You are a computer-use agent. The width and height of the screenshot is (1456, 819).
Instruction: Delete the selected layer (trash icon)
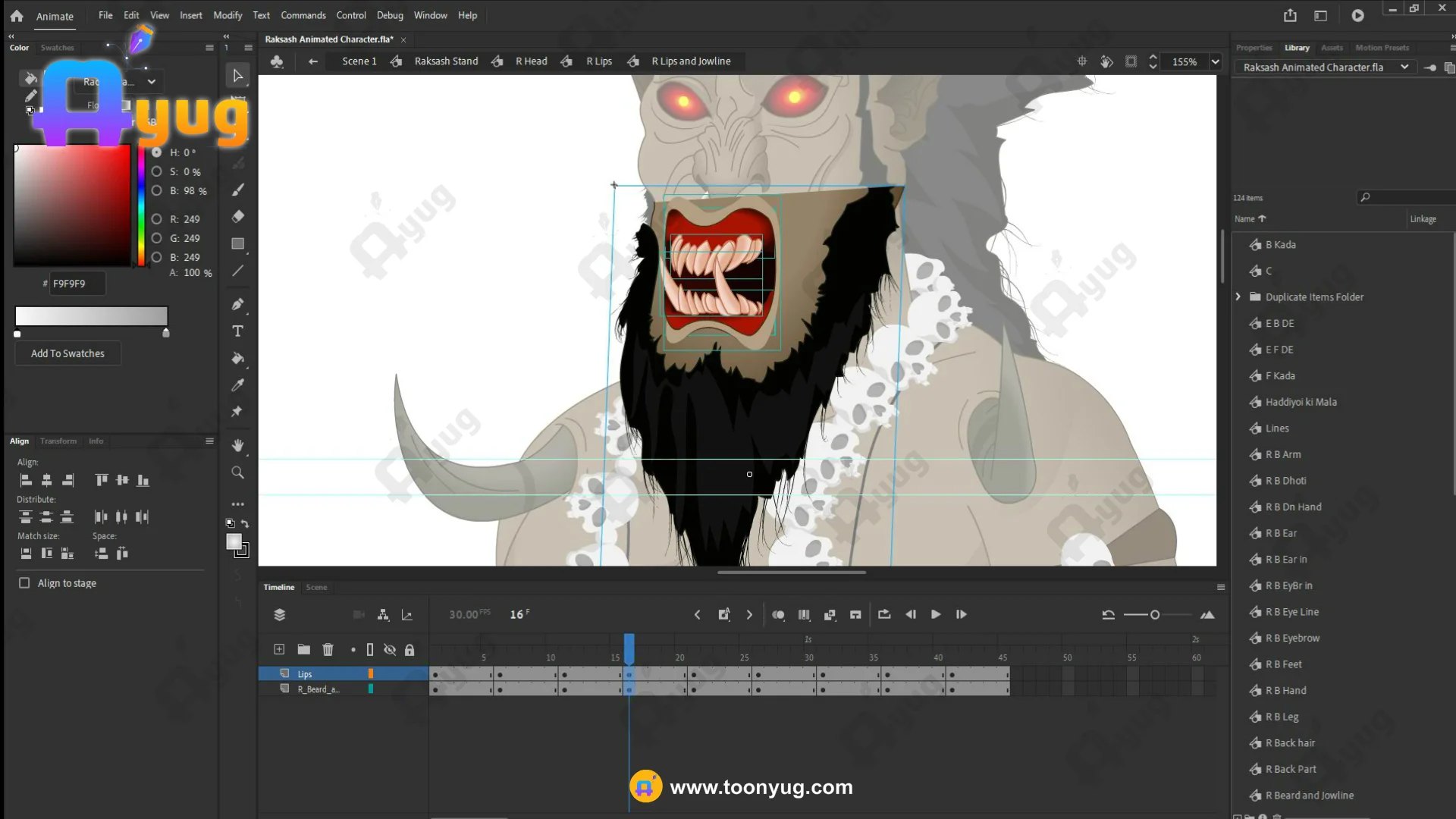(328, 650)
